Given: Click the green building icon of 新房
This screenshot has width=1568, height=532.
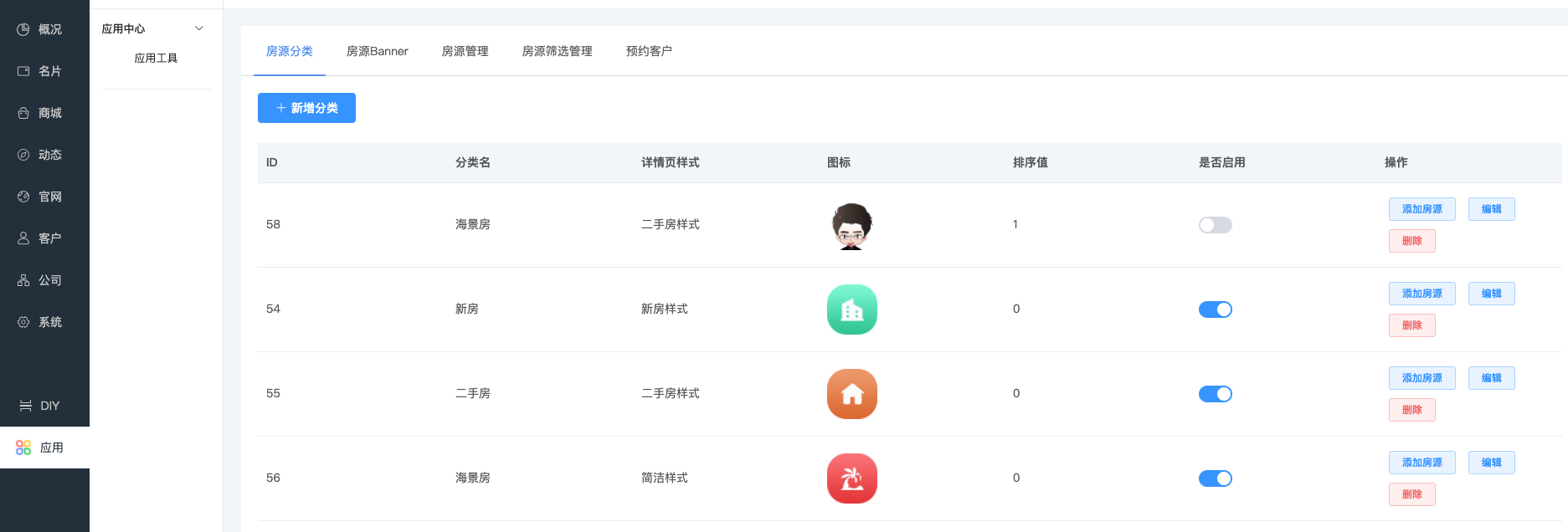Looking at the screenshot, I should pos(852,309).
